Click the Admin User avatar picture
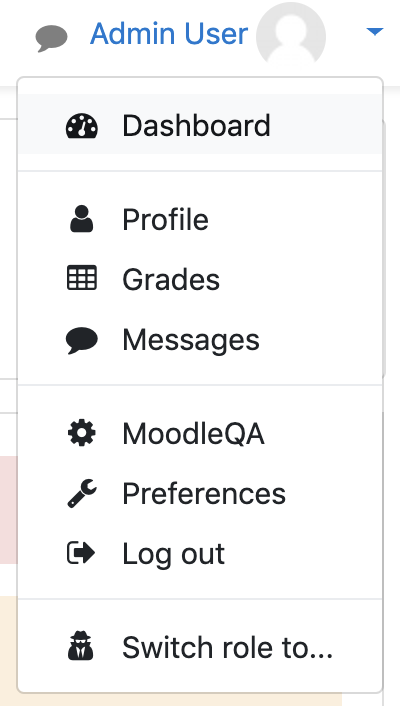Viewport: 400px width, 706px height. 291,35
